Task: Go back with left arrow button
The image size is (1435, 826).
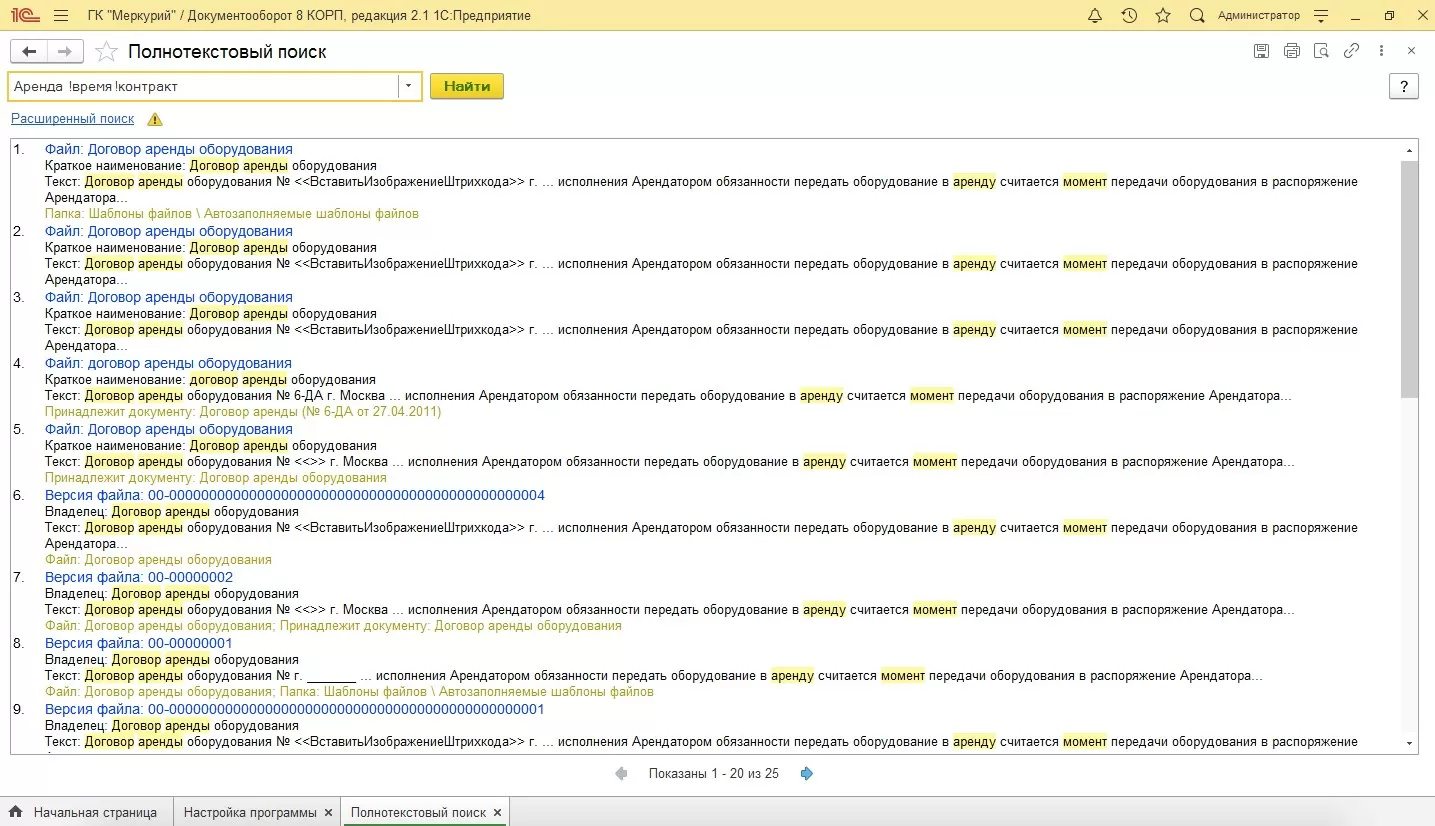Action: 29,52
